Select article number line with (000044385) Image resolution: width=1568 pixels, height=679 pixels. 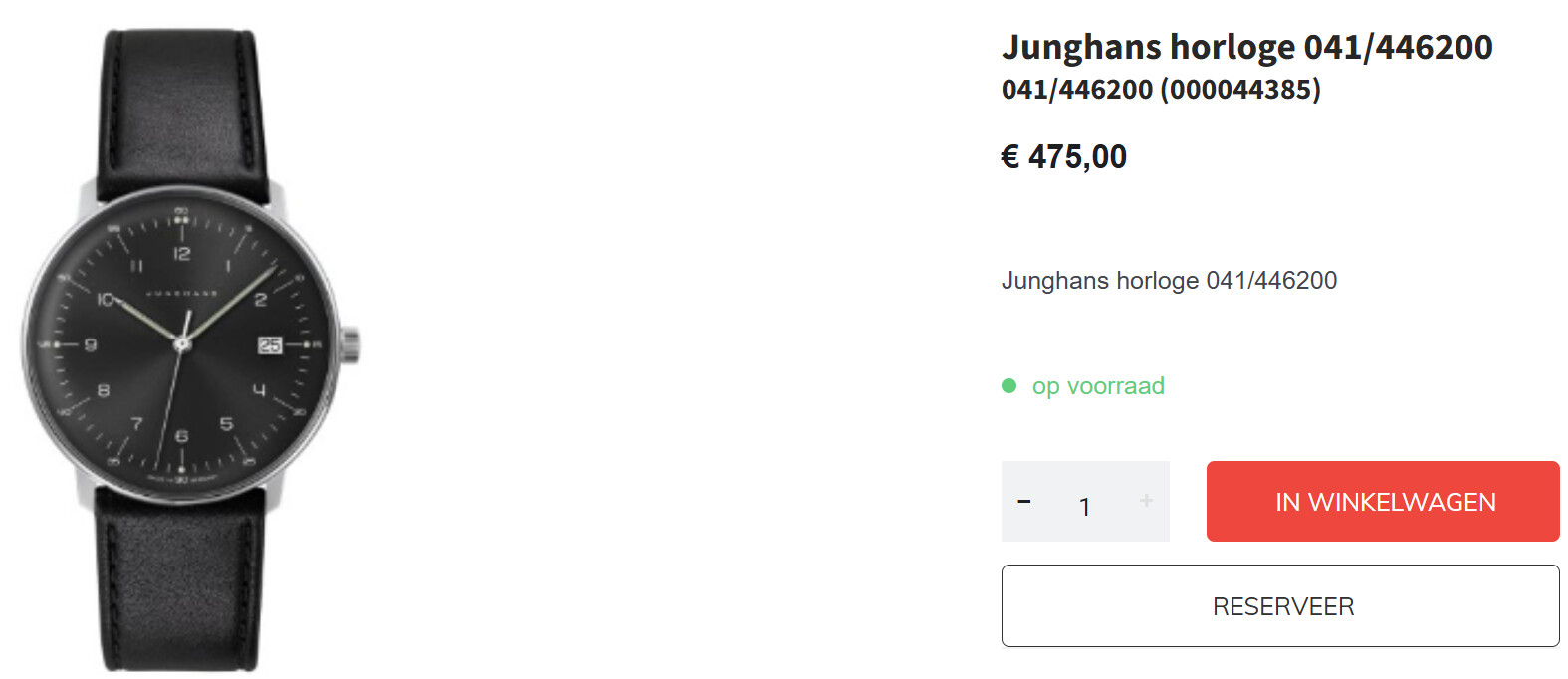click(x=1161, y=90)
